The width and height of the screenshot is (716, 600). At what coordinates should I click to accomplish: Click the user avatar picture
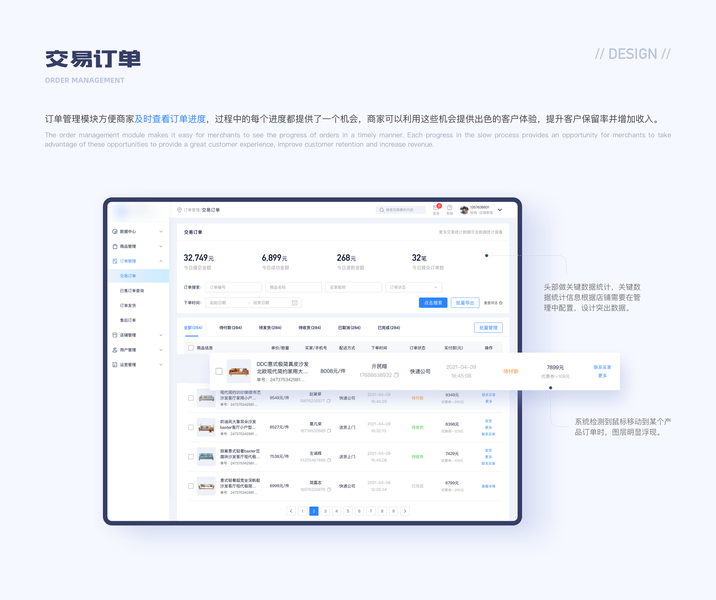[464, 210]
